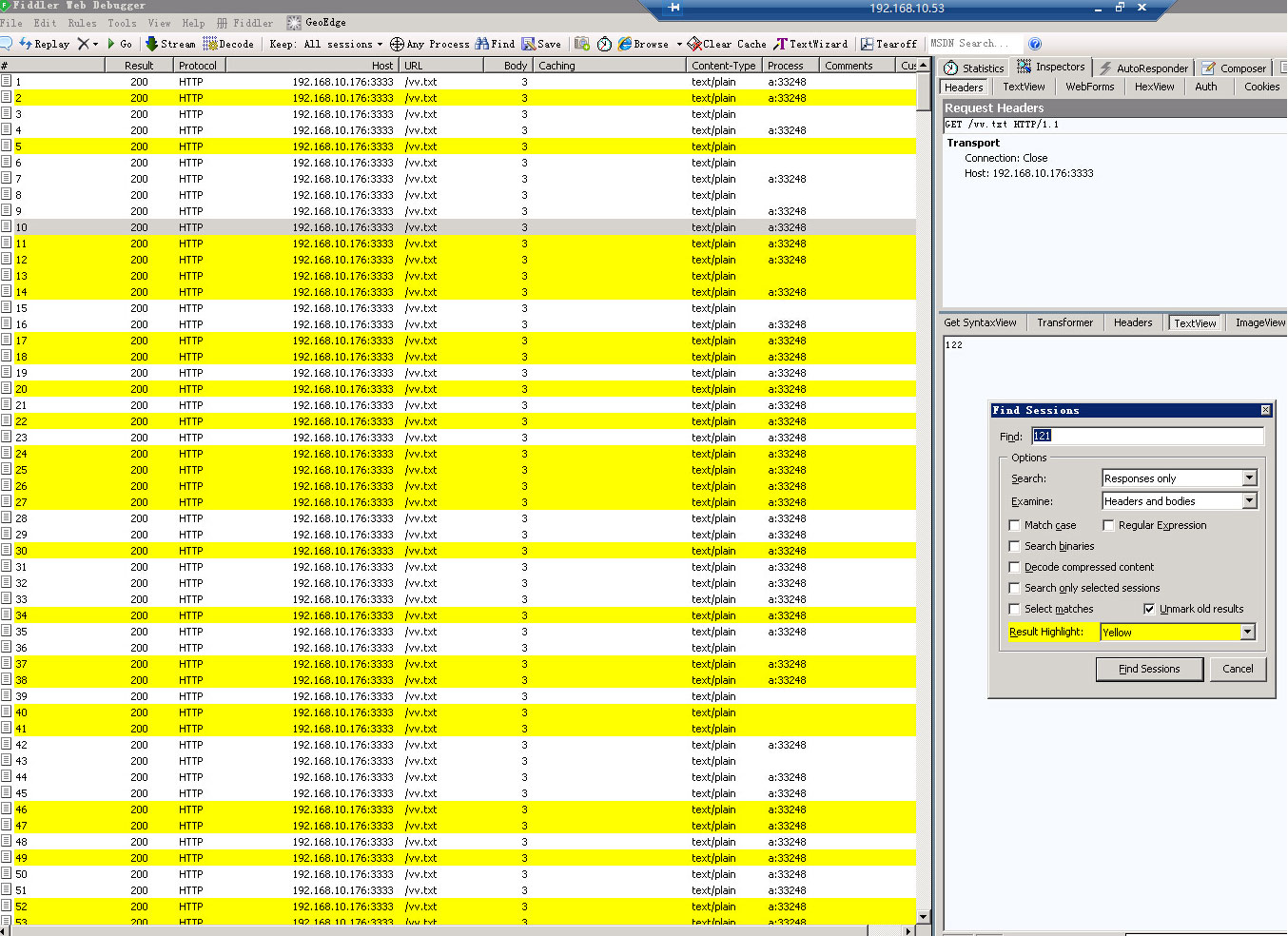The width and height of the screenshot is (1288, 936).
Task: Open the View menu
Action: pyautogui.click(x=160, y=23)
